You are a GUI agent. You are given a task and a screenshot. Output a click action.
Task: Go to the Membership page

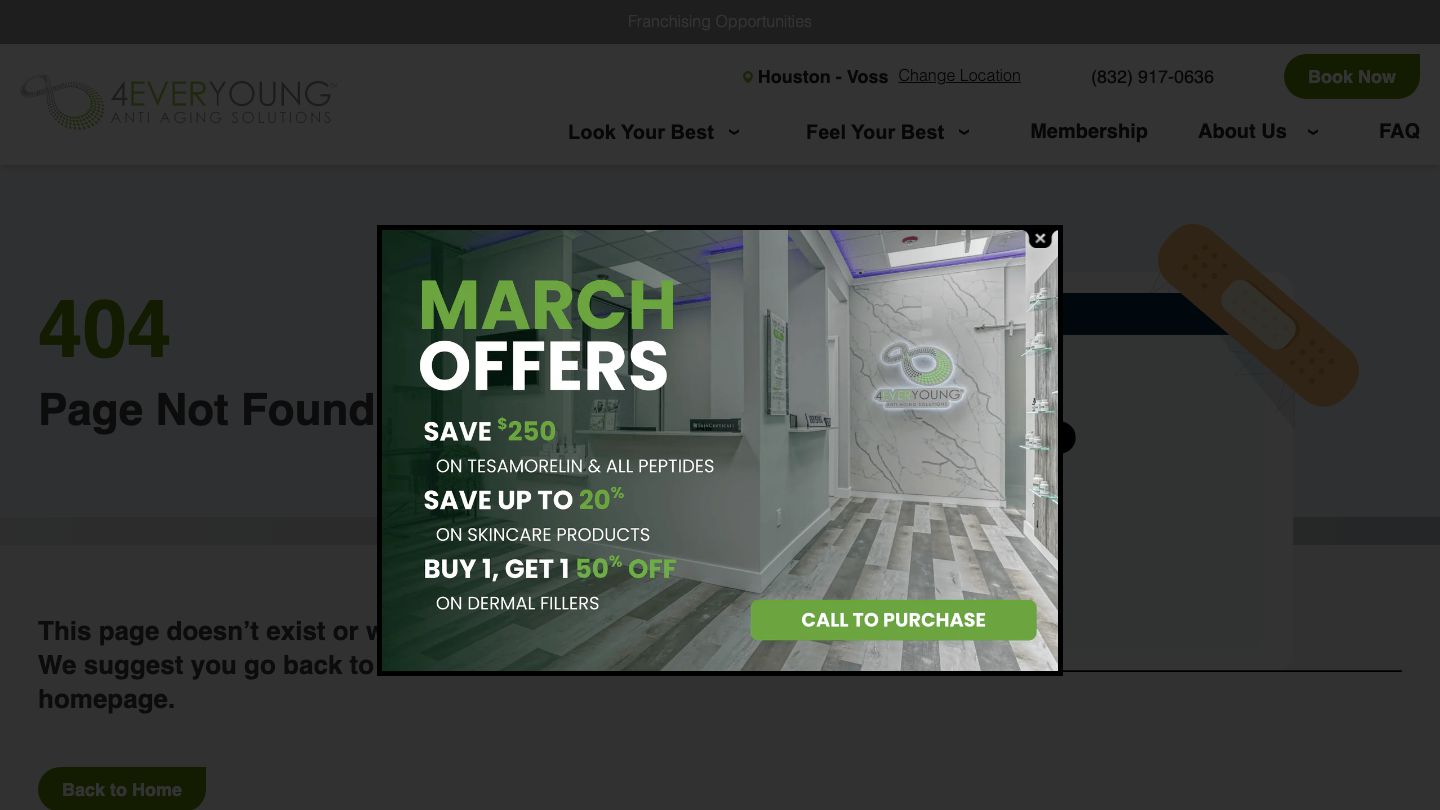pyautogui.click(x=1088, y=131)
